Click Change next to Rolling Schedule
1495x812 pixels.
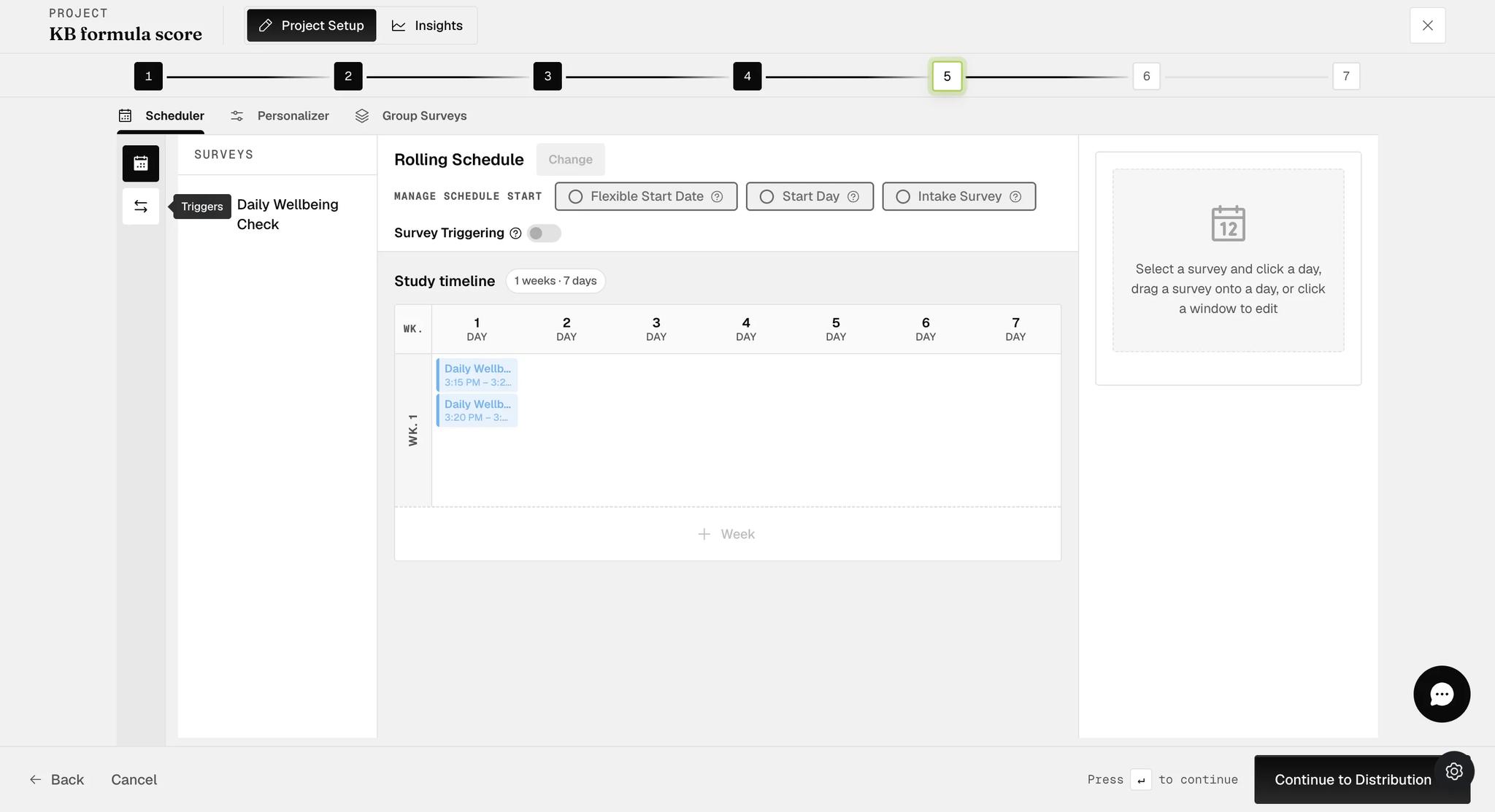(570, 159)
